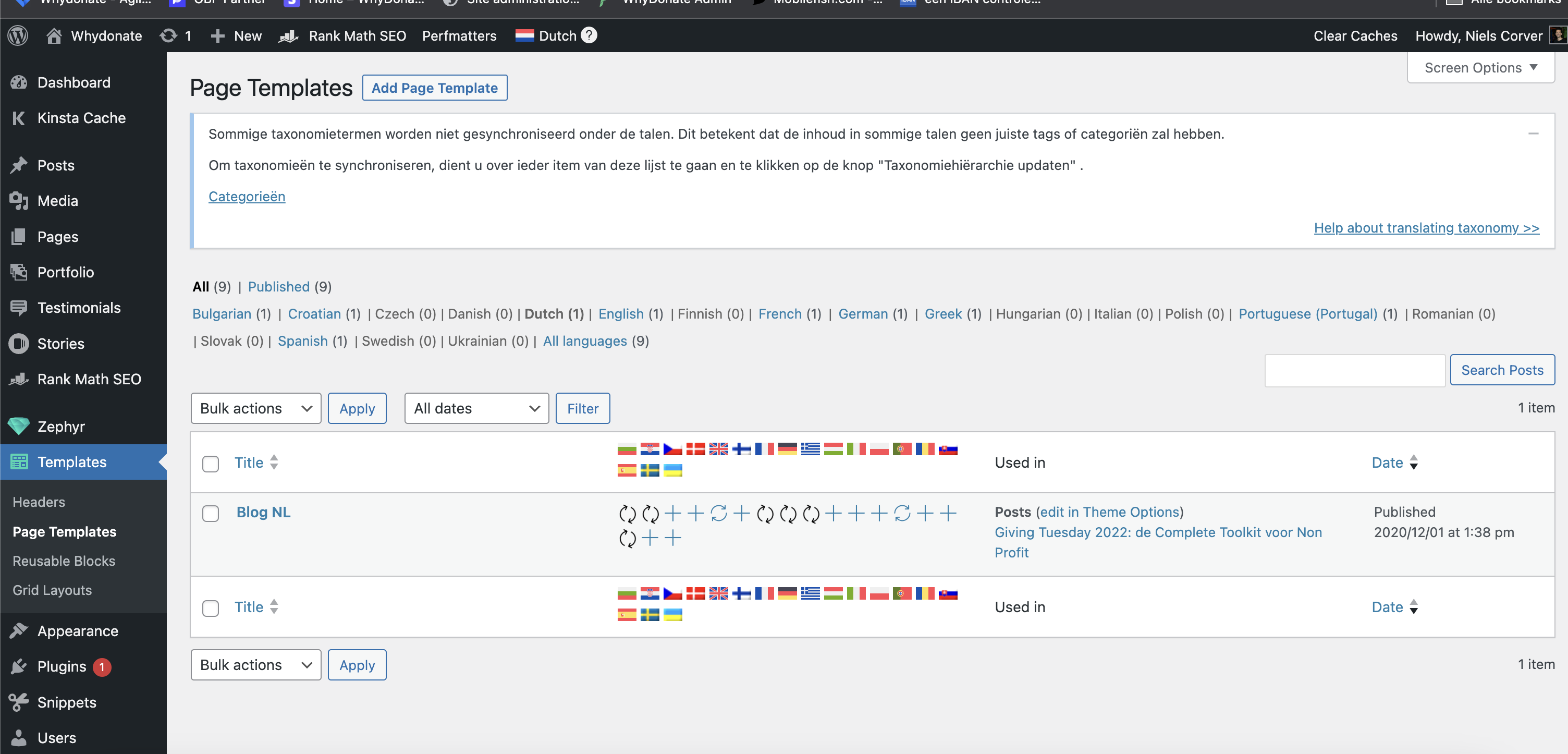Open the Appearance paintbrush icon
This screenshot has width=1568, height=754.
19,630
